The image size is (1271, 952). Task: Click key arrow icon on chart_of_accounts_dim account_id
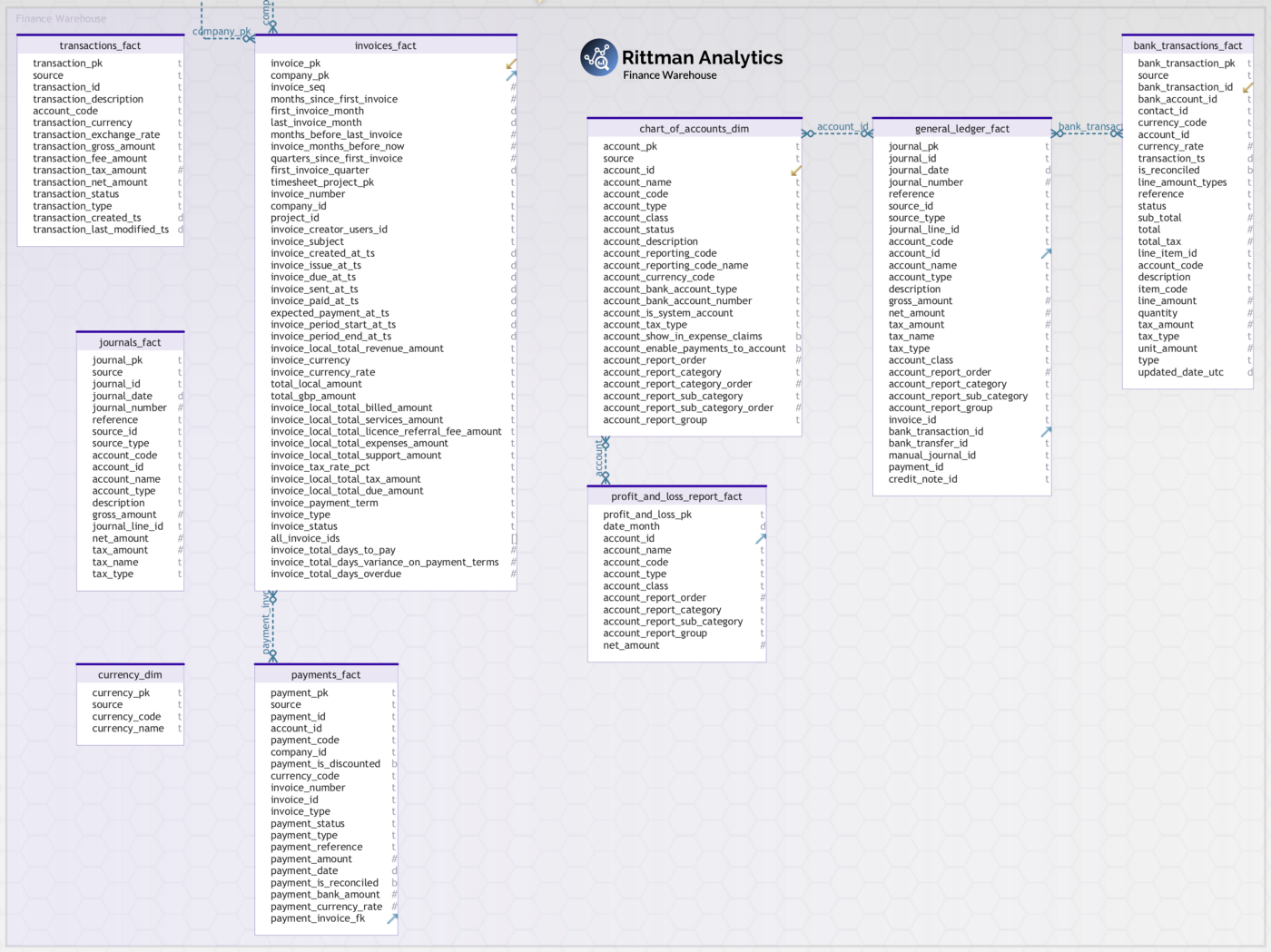796,171
